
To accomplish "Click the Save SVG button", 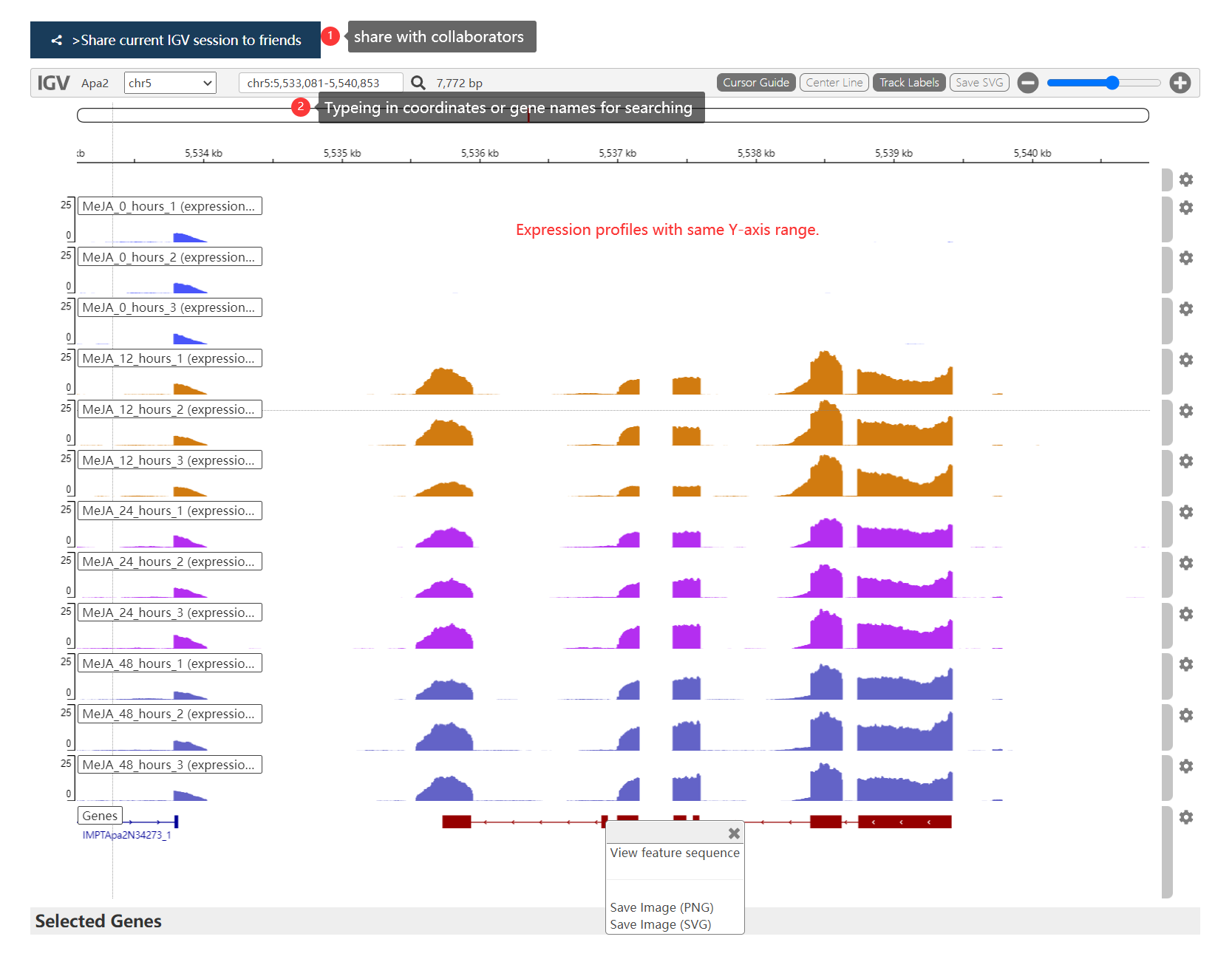I will pos(979,83).
